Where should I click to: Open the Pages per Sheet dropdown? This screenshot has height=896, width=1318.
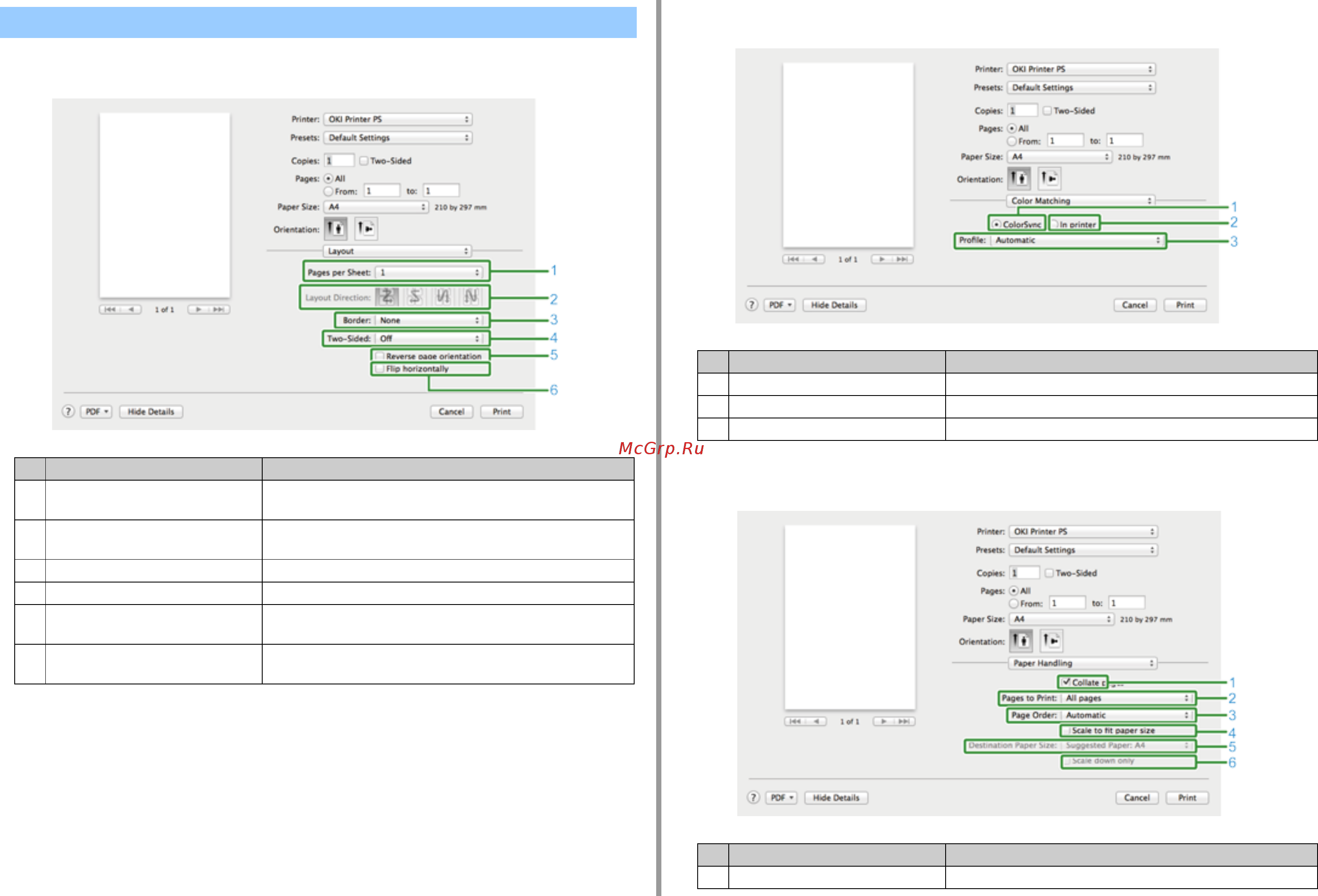pos(429,272)
